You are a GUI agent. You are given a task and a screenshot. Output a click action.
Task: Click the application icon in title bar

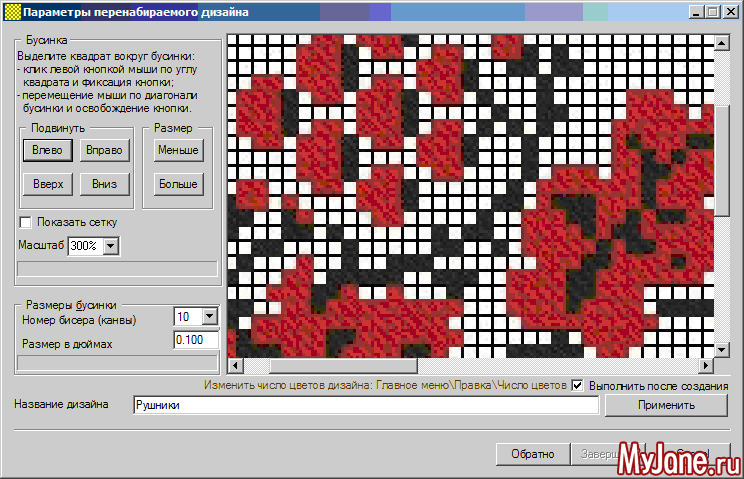point(11,14)
